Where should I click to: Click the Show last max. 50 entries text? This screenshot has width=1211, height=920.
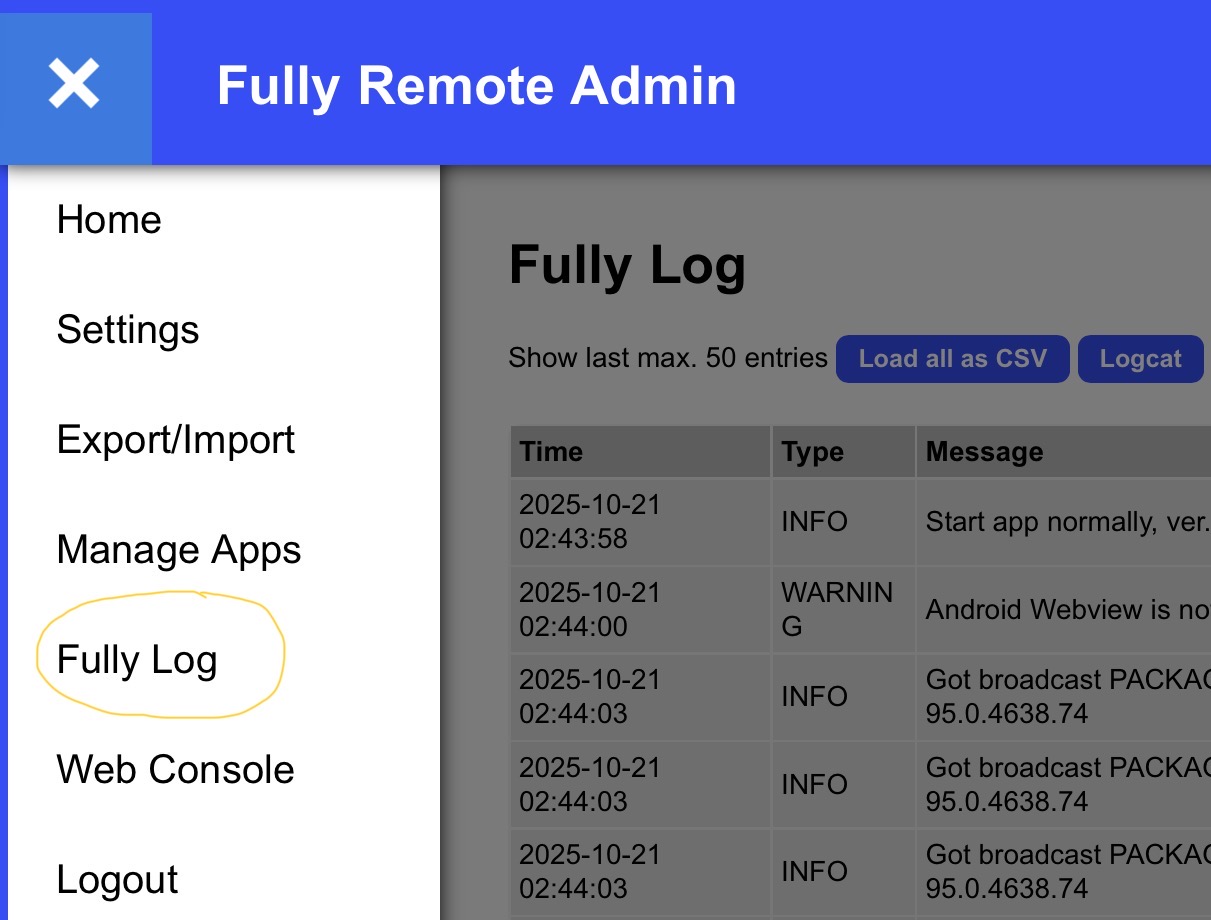(x=667, y=358)
